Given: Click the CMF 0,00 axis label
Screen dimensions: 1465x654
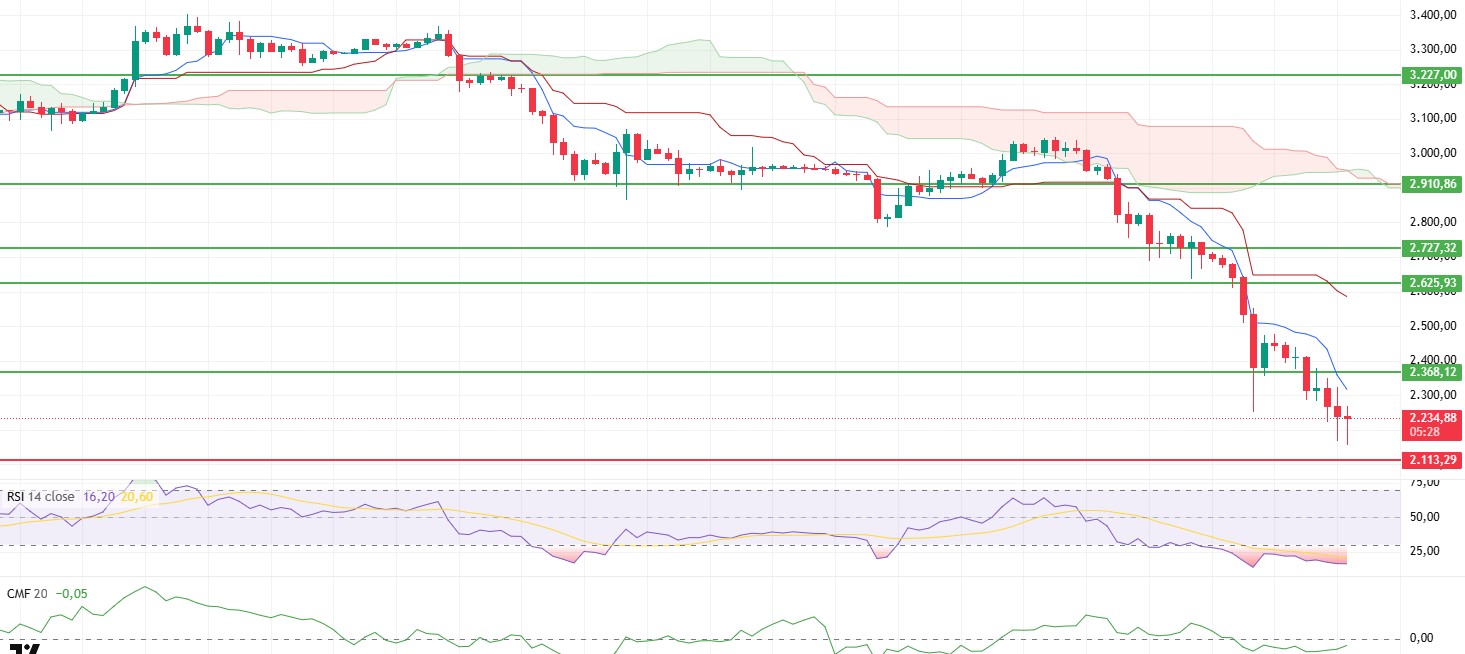Looking at the screenshot, I should pos(1425,638).
